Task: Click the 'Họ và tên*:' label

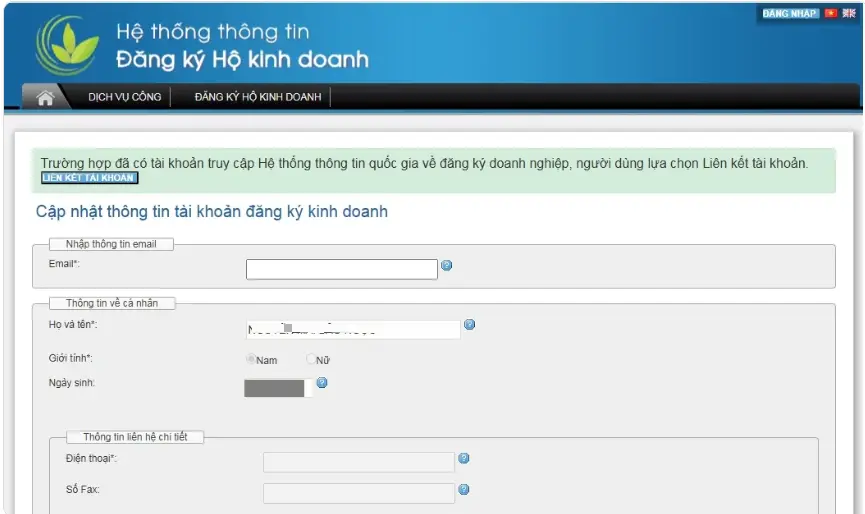Action: [73, 324]
